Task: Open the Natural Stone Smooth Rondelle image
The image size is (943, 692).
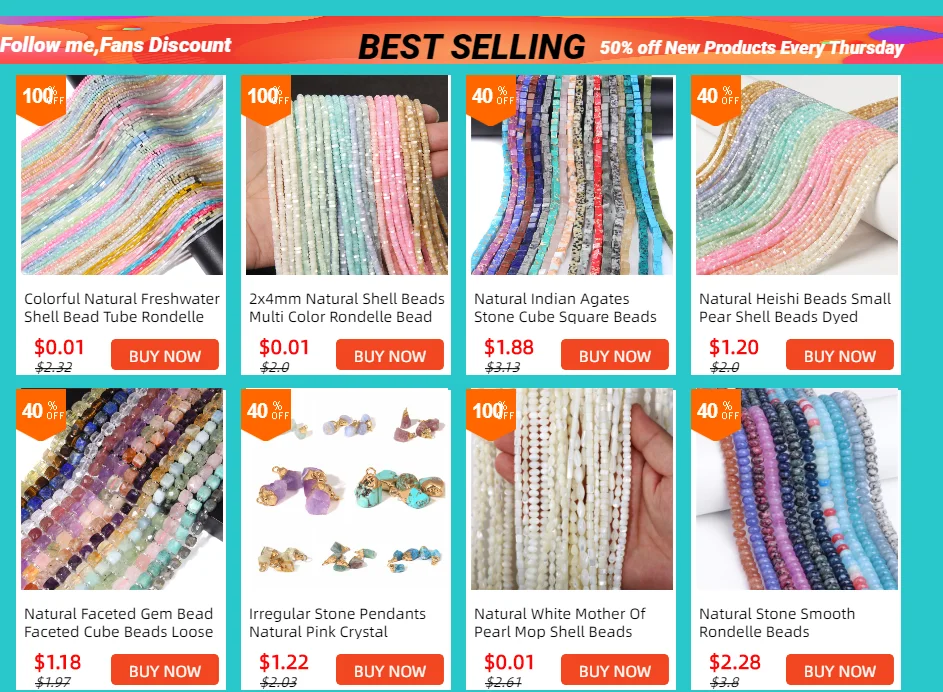Action: pos(797,489)
